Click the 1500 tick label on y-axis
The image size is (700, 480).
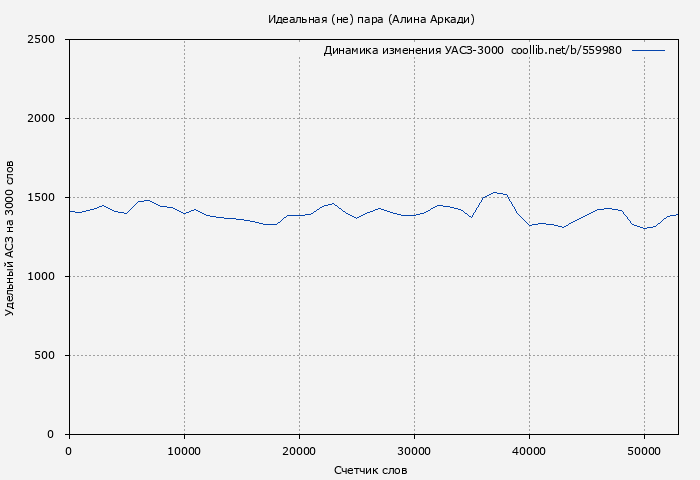tap(42, 197)
